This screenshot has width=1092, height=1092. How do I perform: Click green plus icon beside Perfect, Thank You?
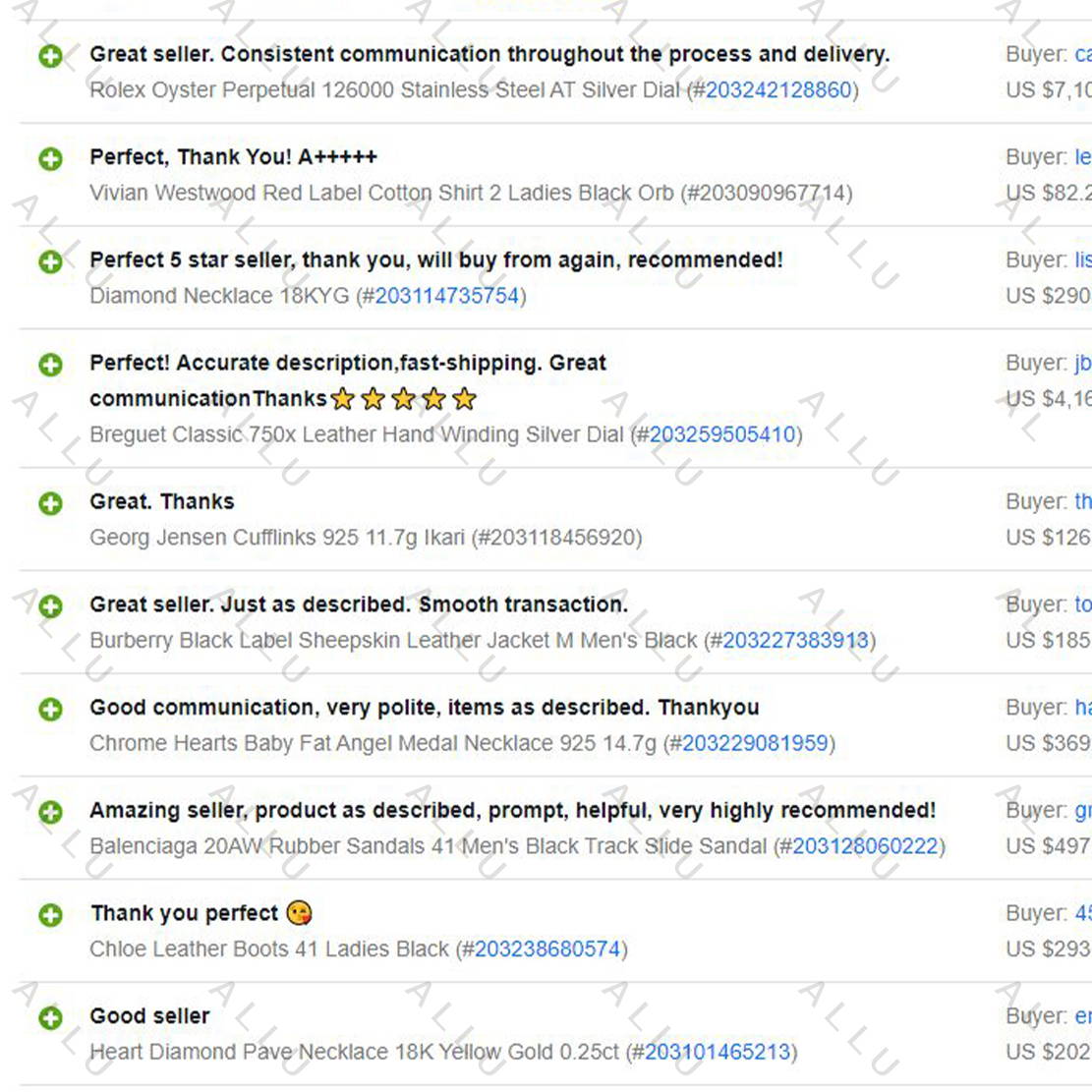[50, 159]
